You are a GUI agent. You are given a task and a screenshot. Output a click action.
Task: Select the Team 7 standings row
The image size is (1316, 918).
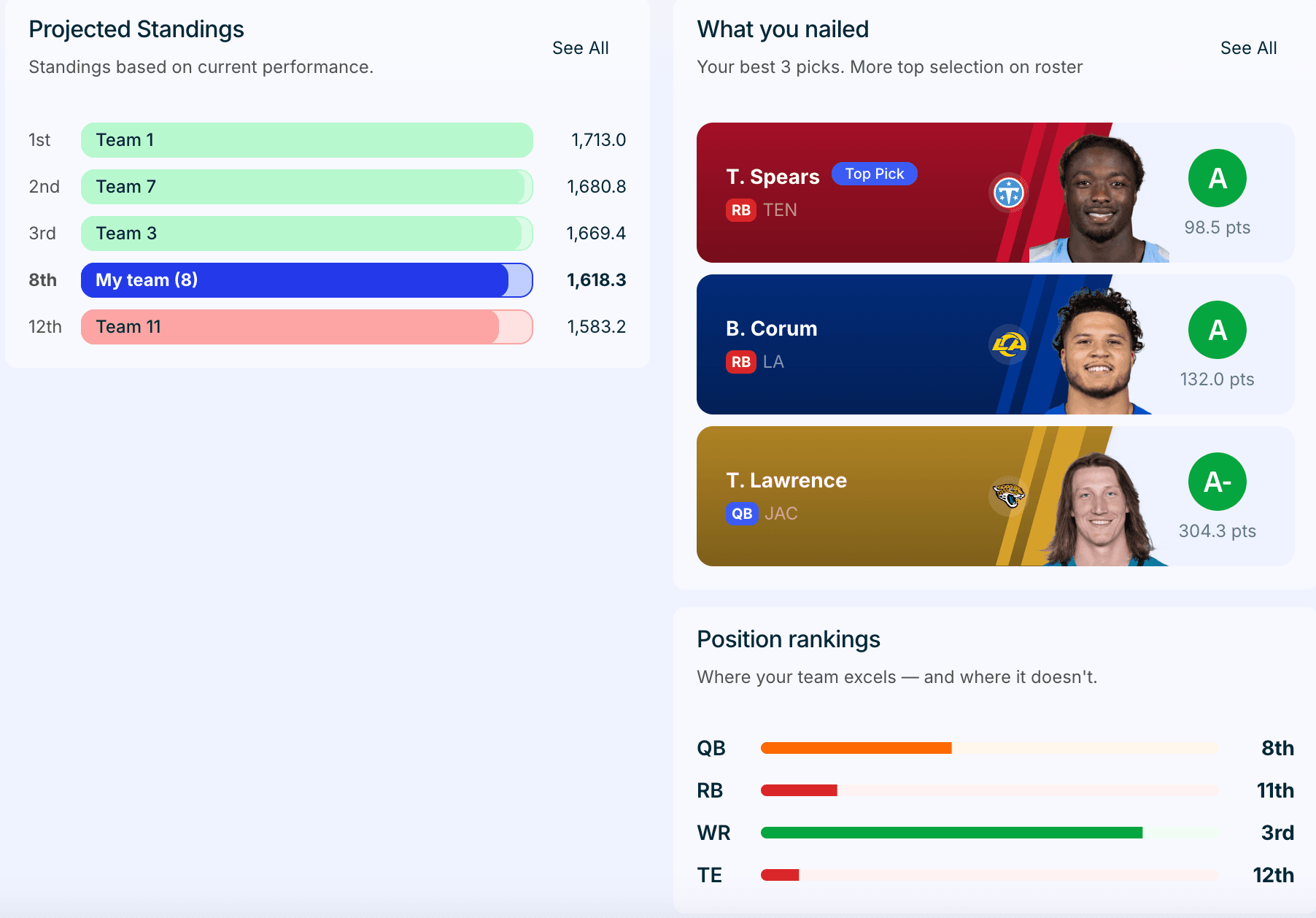(328, 187)
